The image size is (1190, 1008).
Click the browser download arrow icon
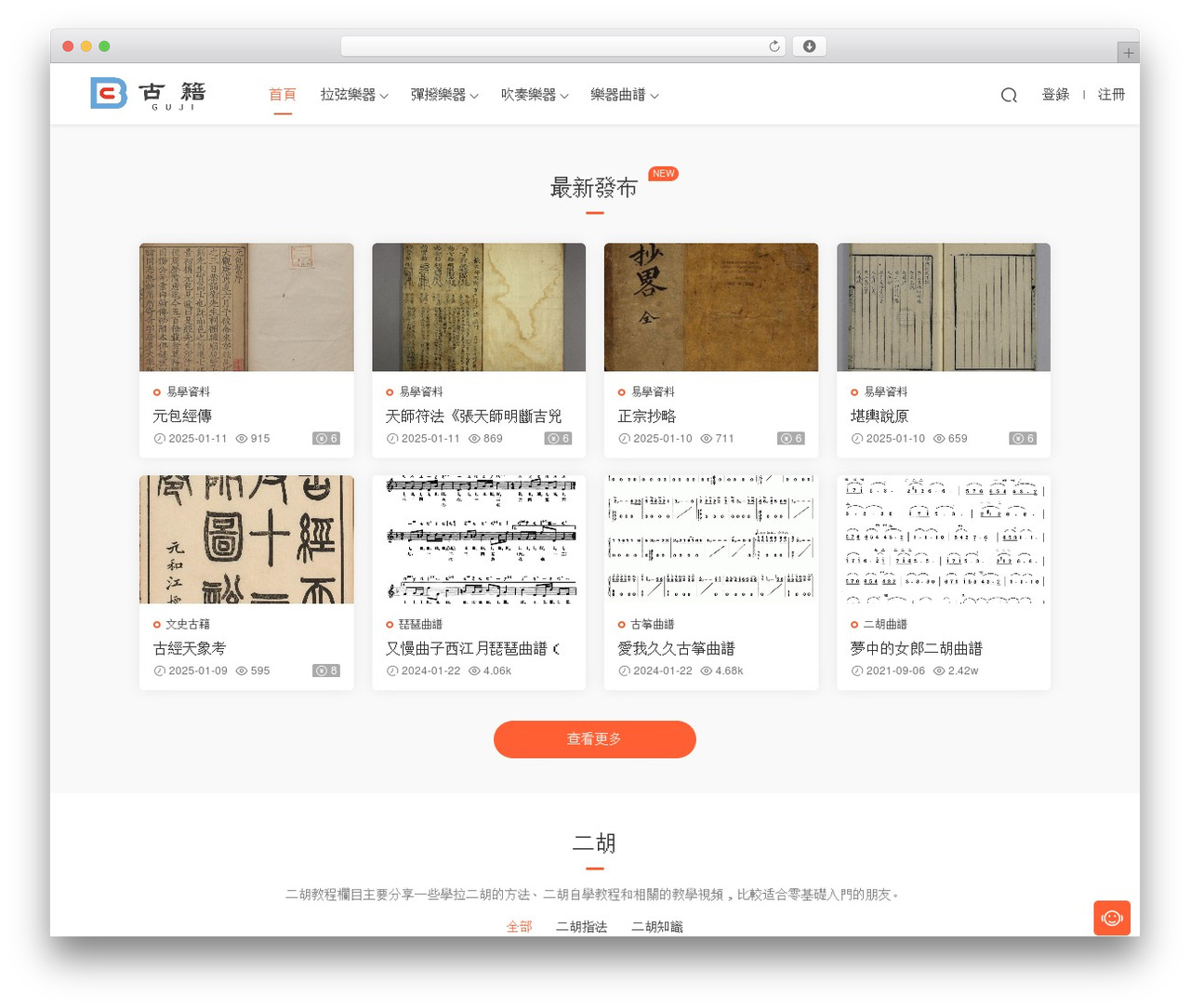[809, 46]
